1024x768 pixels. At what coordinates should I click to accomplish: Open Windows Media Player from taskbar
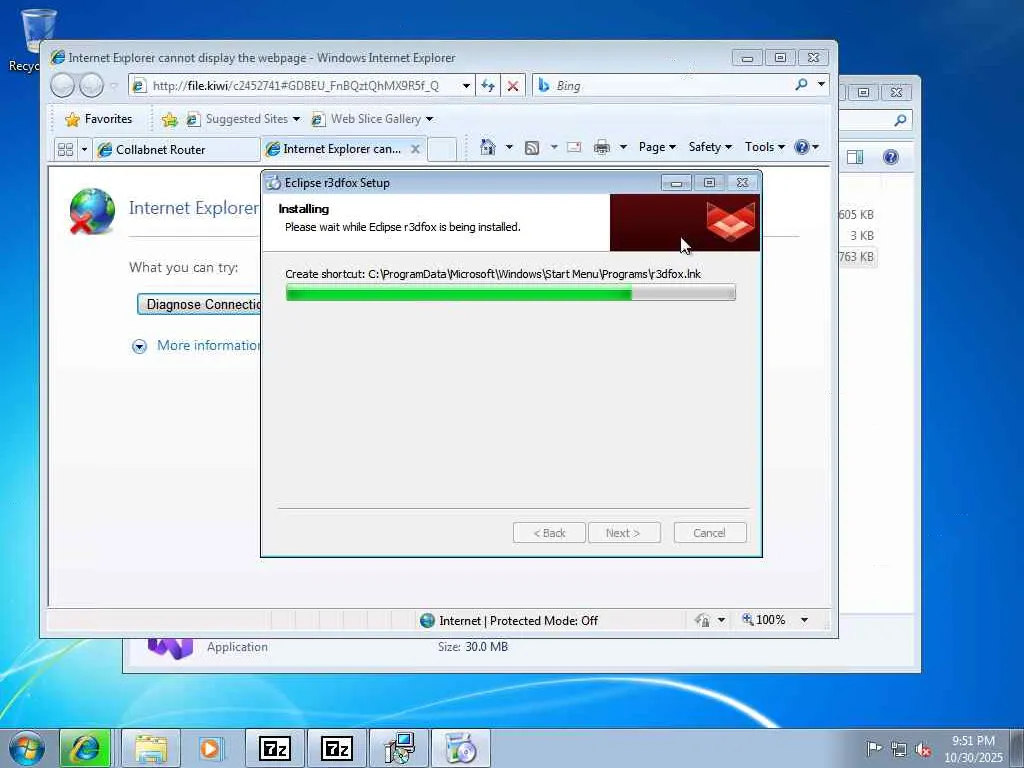pyautogui.click(x=210, y=748)
